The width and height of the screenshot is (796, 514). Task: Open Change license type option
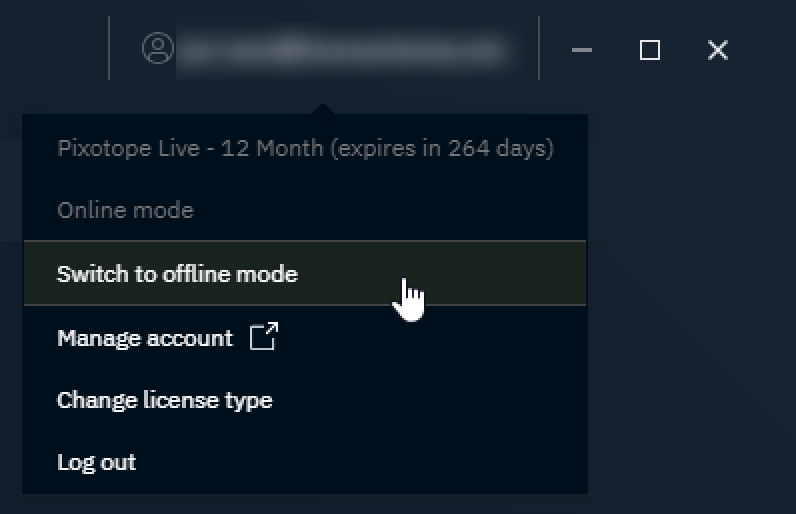tap(164, 400)
